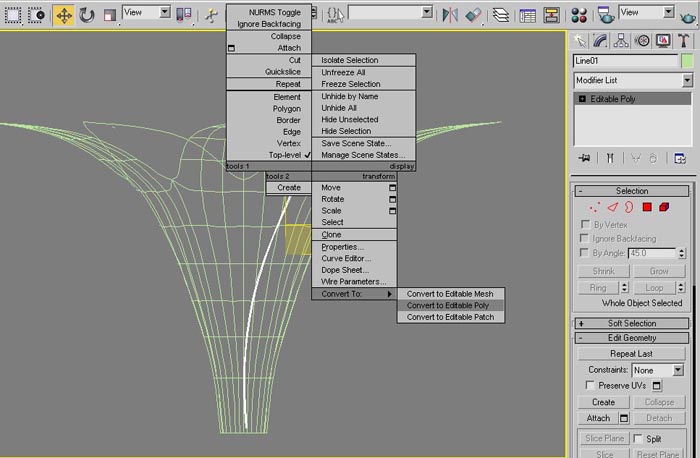Collapse the Selection rollout
Screen dimensions: 700x458
pyautogui.click(x=632, y=191)
